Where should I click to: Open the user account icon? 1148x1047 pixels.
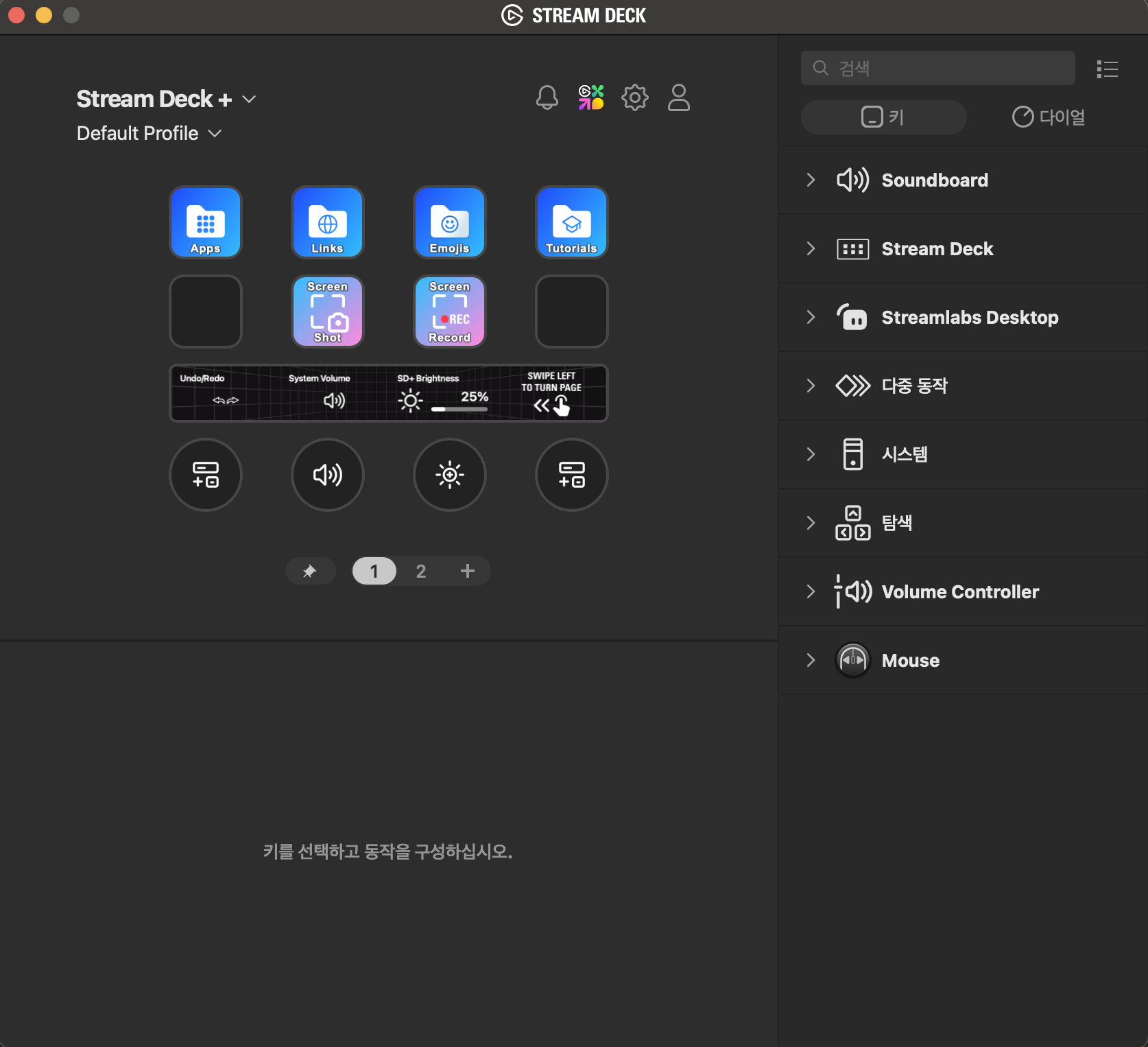(679, 97)
